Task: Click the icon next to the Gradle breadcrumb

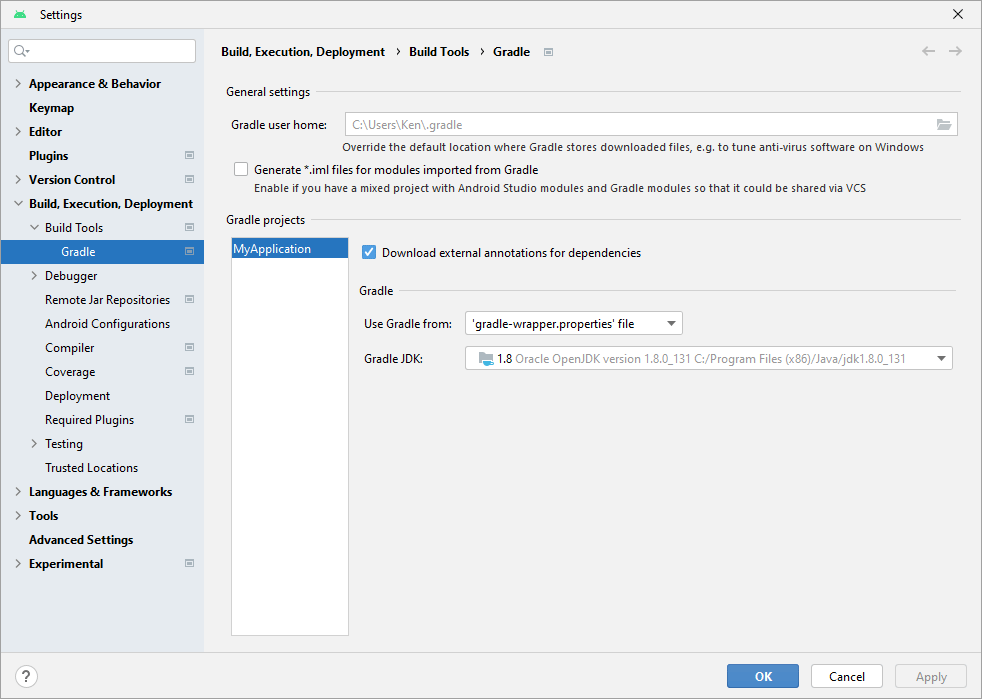Action: pos(548,51)
